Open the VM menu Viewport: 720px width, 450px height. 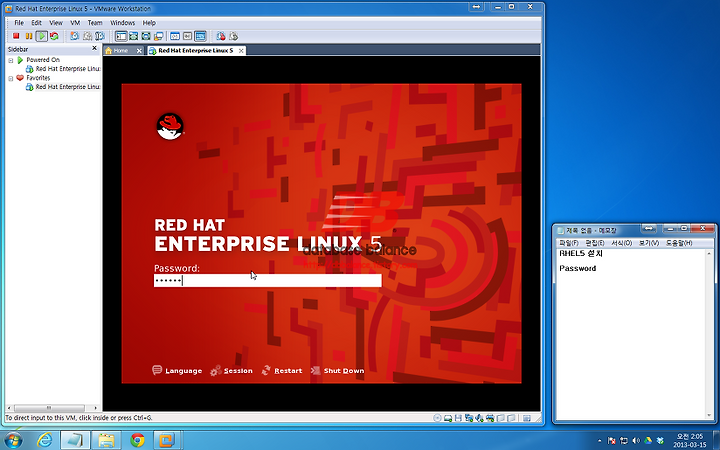(75, 22)
